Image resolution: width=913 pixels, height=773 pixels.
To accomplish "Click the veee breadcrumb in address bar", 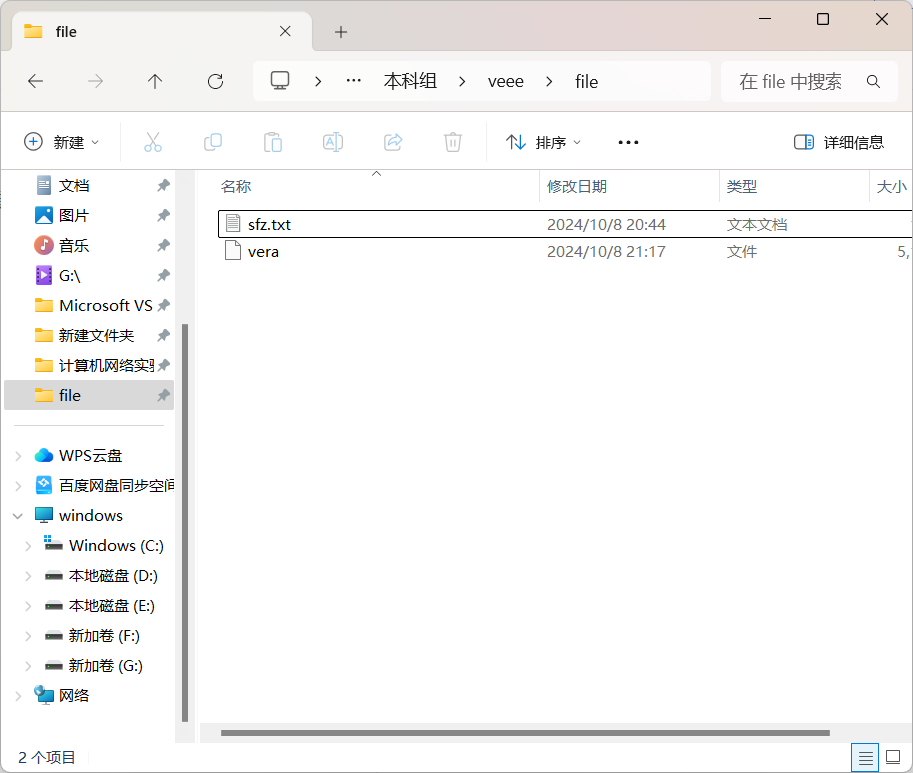I will (506, 82).
